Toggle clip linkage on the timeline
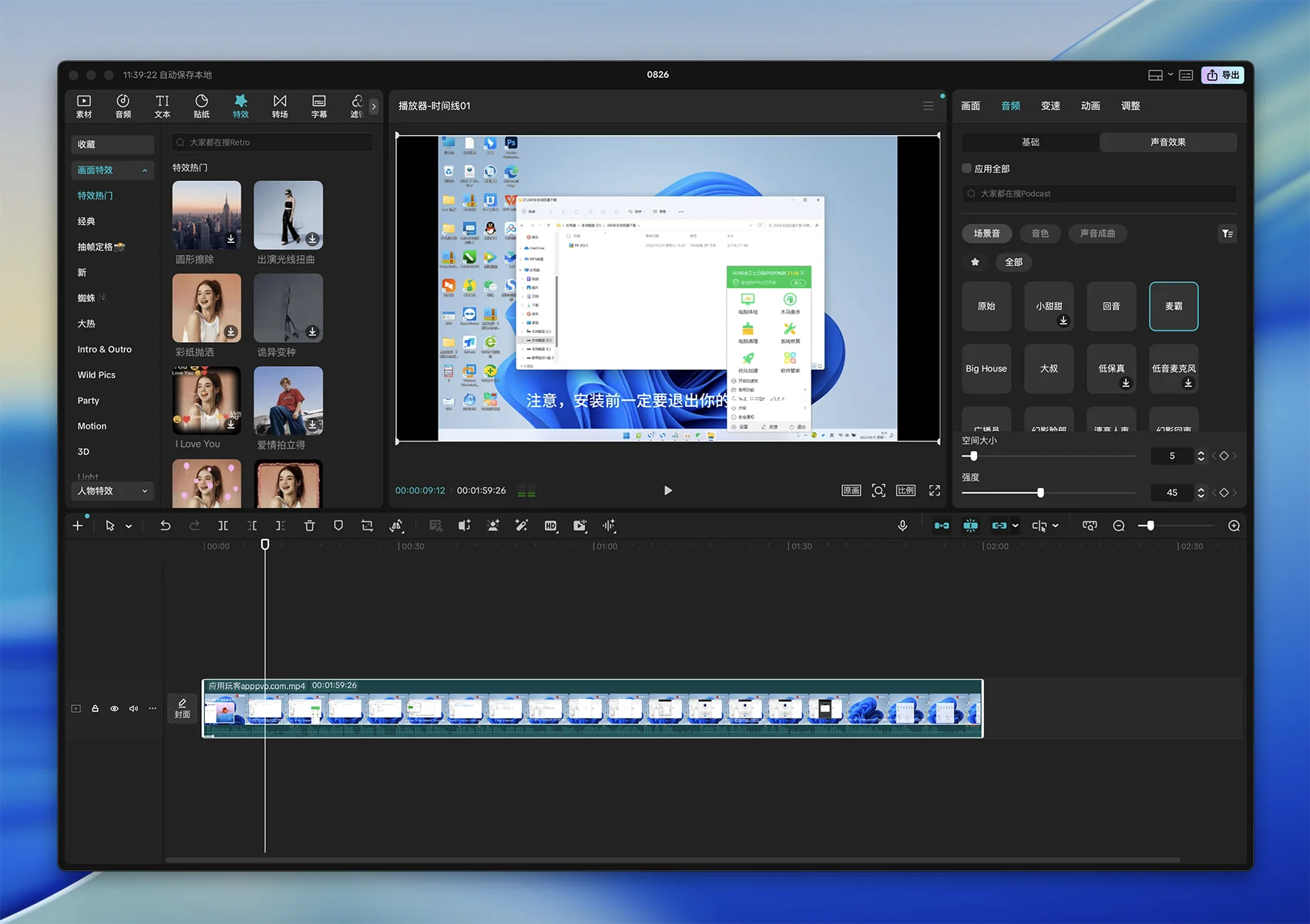This screenshot has height=924, width=1310. pyautogui.click(x=999, y=526)
